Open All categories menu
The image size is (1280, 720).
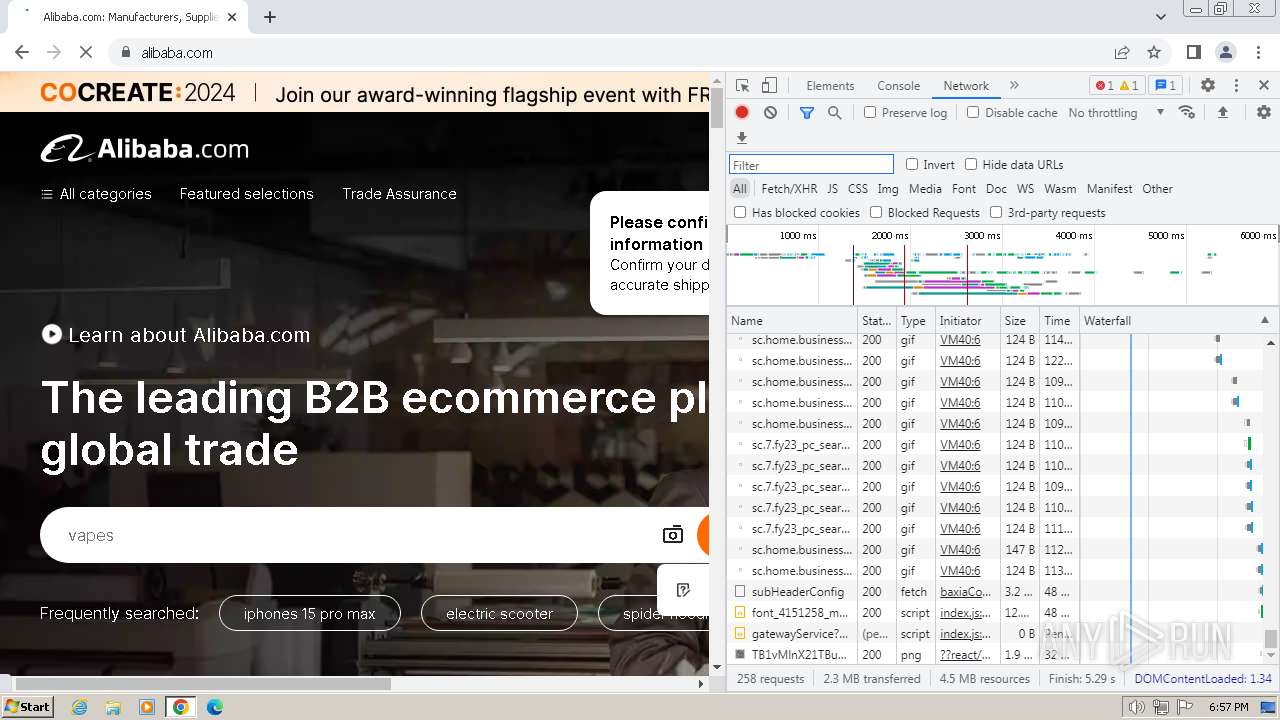(96, 194)
